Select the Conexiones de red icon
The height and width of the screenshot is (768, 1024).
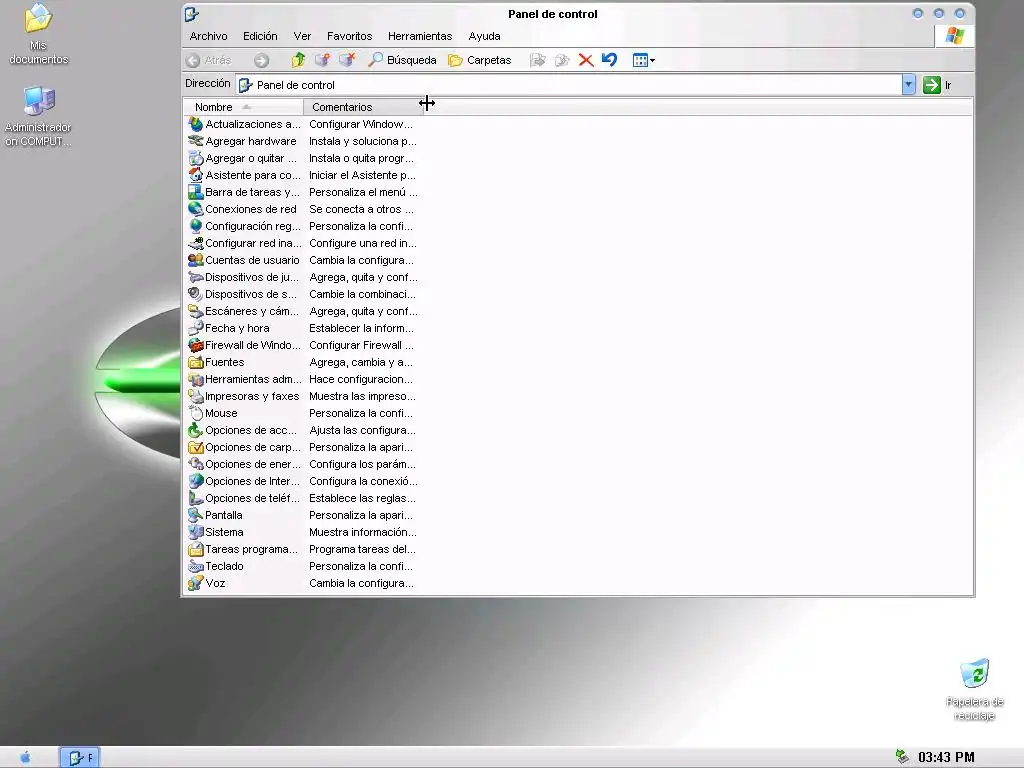click(195, 209)
